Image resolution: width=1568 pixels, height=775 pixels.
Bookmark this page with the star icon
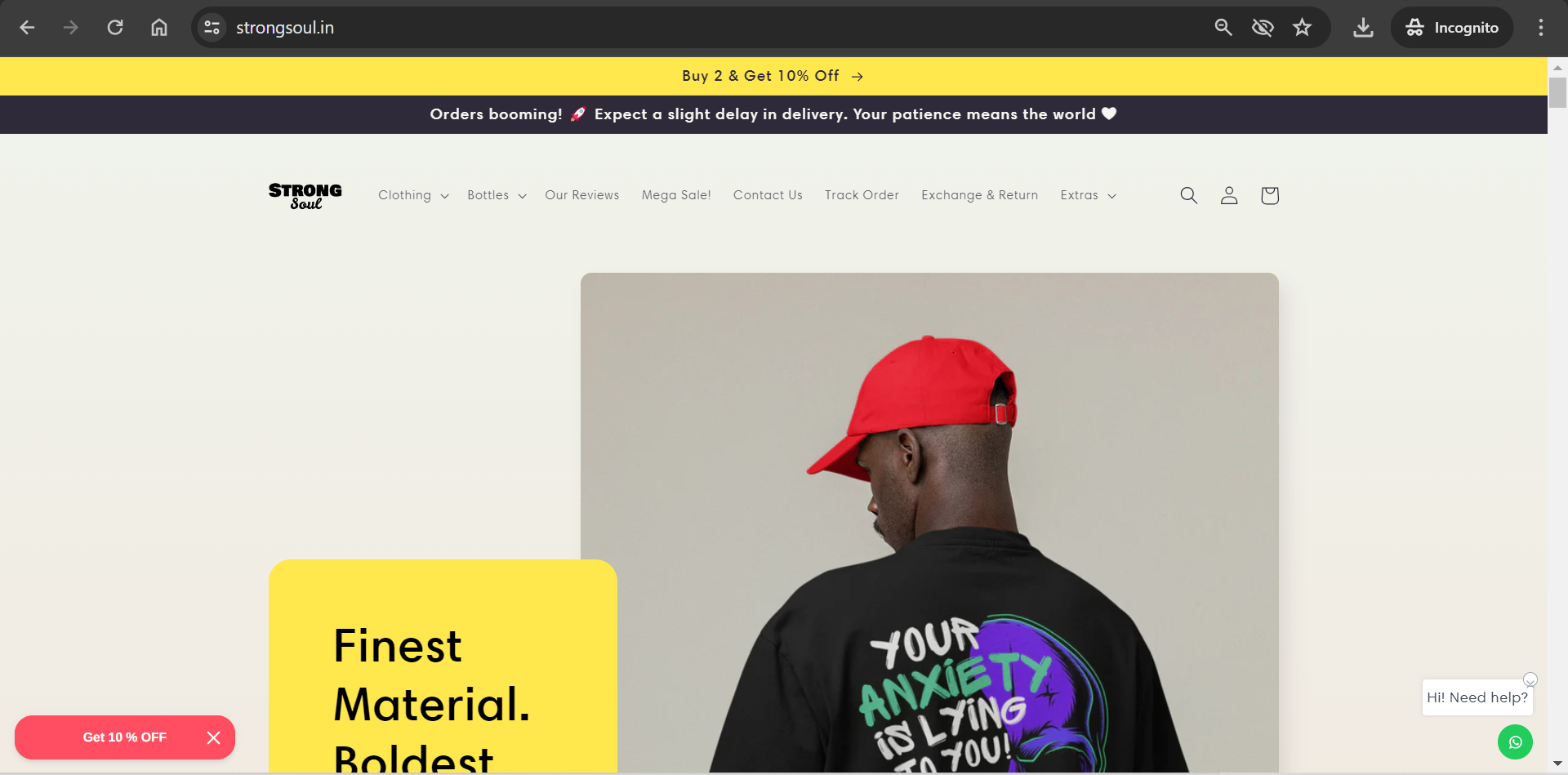[x=1302, y=28]
